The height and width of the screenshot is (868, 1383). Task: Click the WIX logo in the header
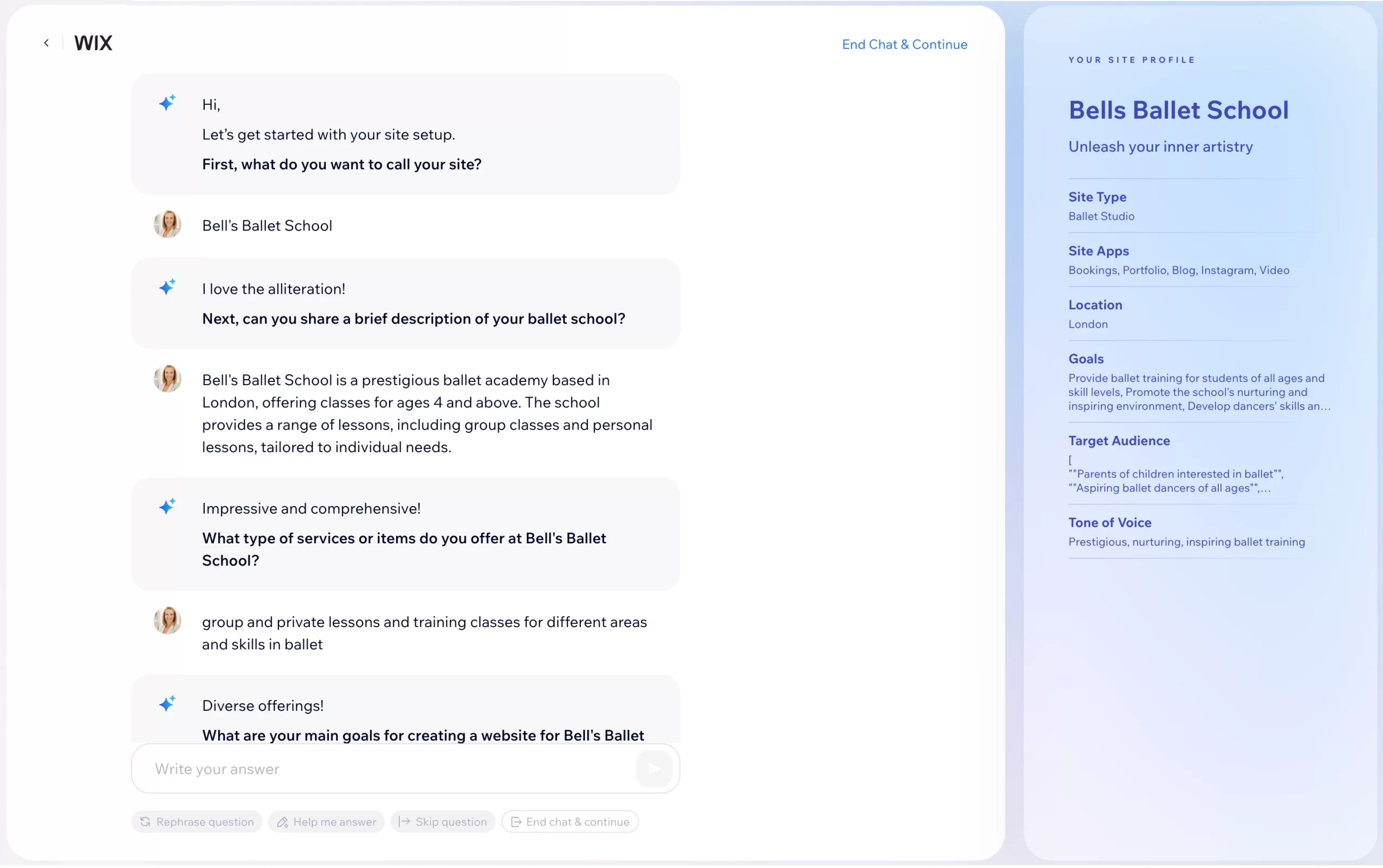point(92,43)
